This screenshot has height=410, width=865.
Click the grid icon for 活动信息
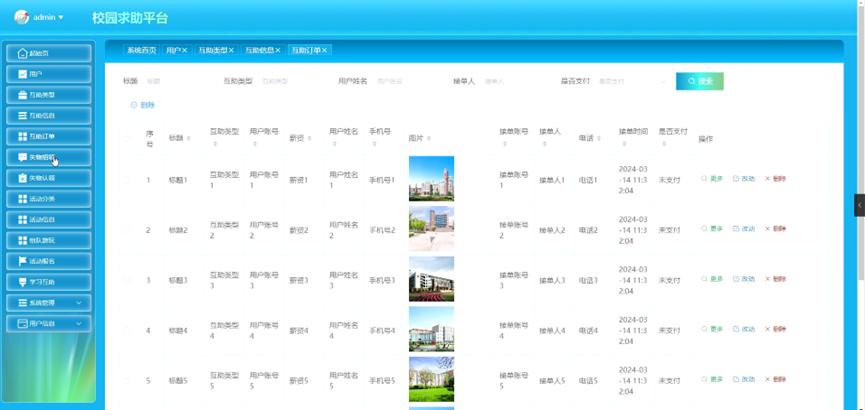point(22,220)
